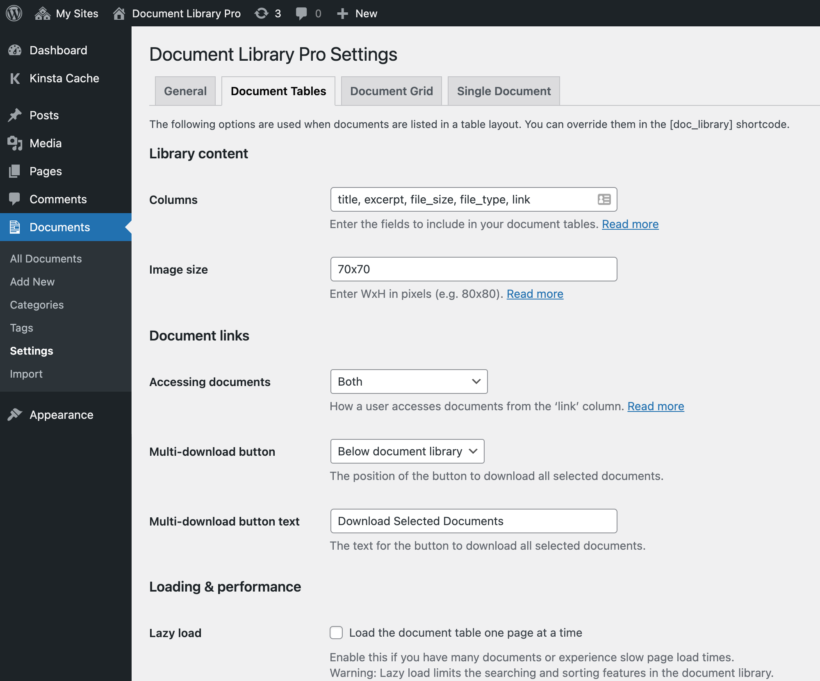
Task: Select the Appearance paintbrush icon
Action: [15, 414]
